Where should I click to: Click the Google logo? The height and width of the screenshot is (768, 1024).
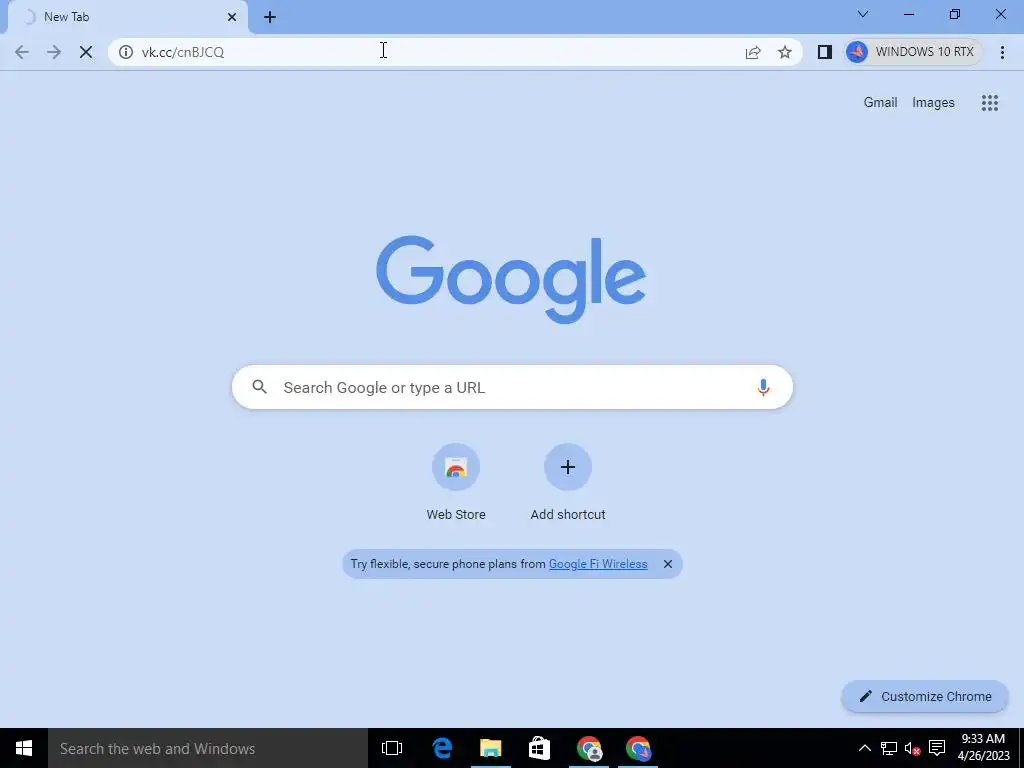tap(511, 280)
